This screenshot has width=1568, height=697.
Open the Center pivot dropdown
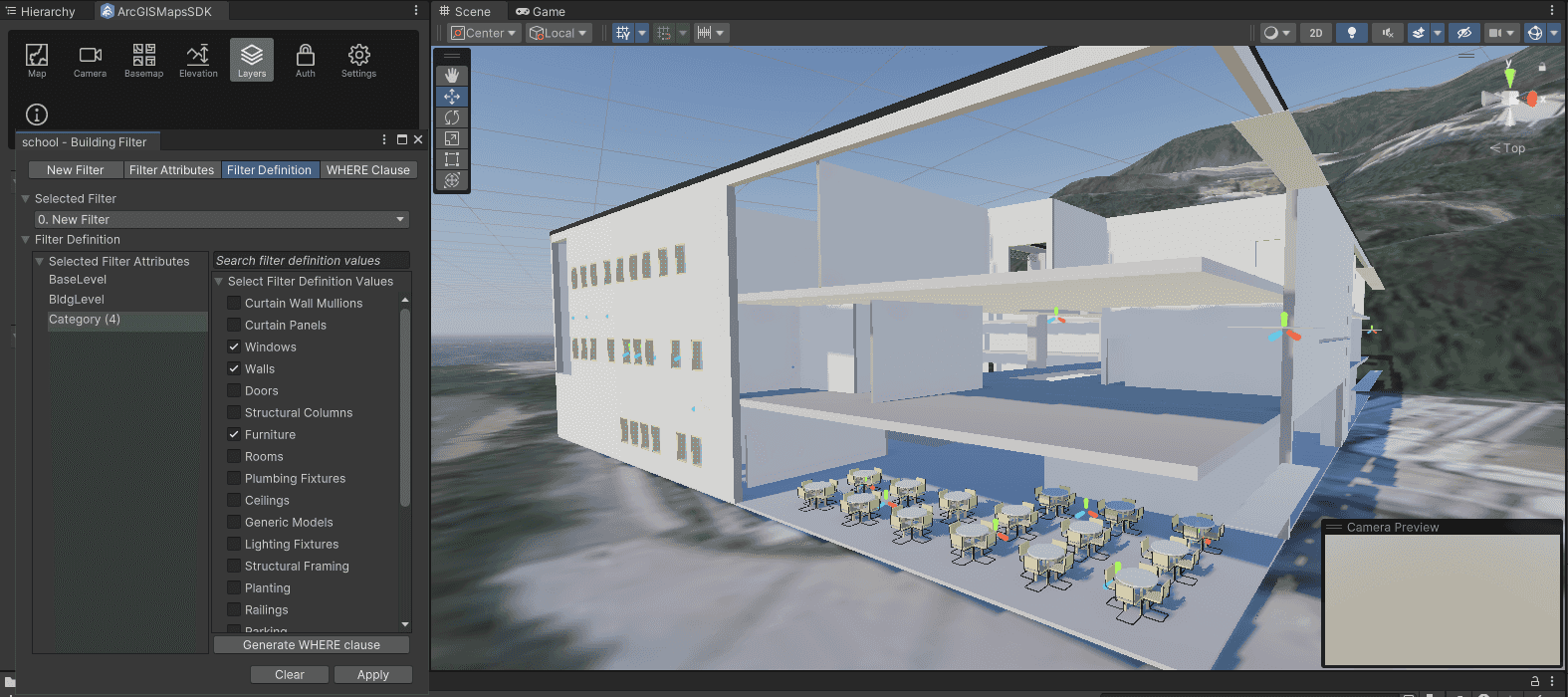485,33
